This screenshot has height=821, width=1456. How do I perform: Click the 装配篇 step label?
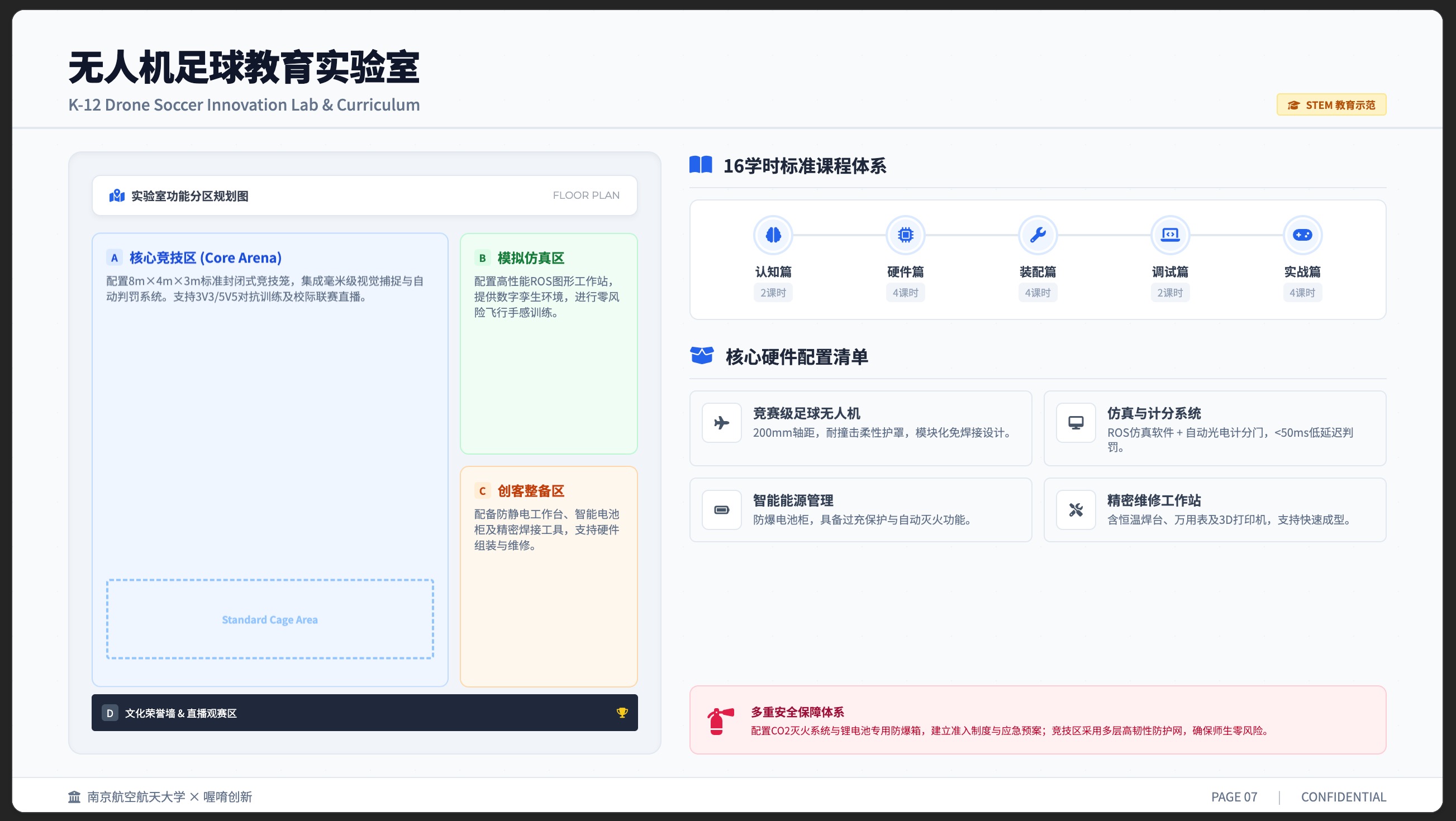coord(1038,271)
